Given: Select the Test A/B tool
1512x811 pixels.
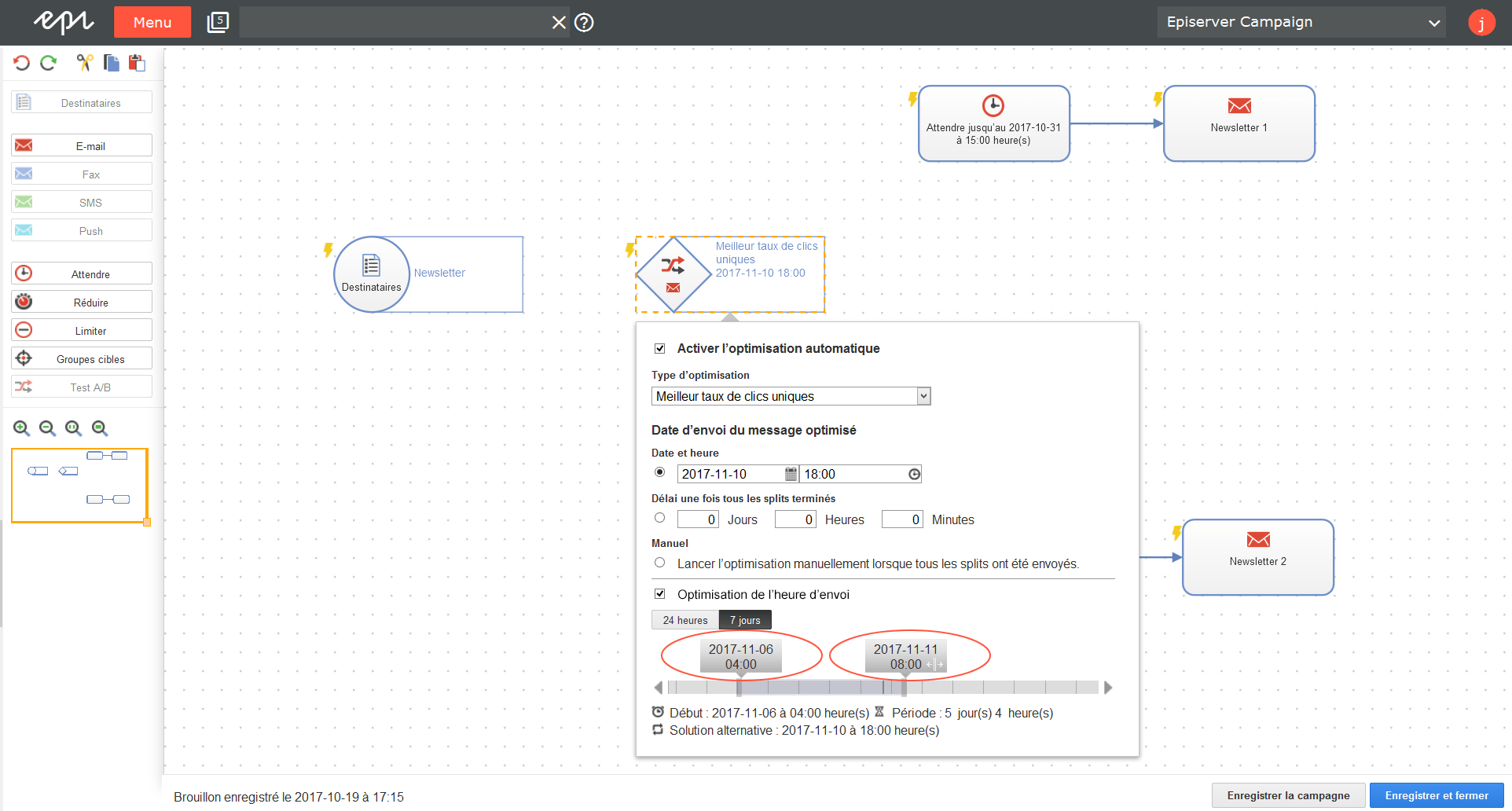Looking at the screenshot, I should coord(82,387).
